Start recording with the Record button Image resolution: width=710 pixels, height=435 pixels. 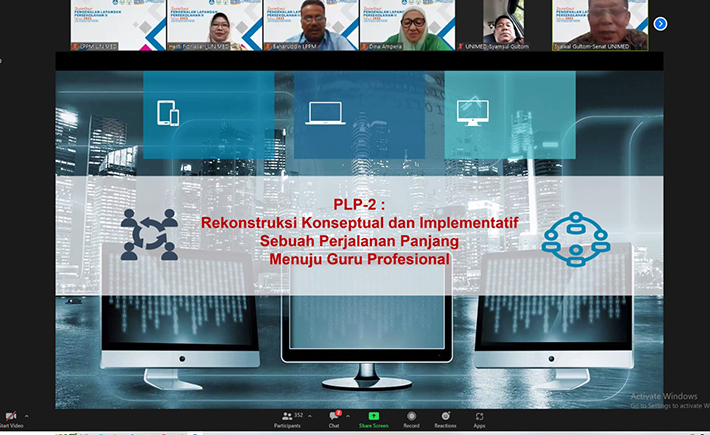coord(411,420)
